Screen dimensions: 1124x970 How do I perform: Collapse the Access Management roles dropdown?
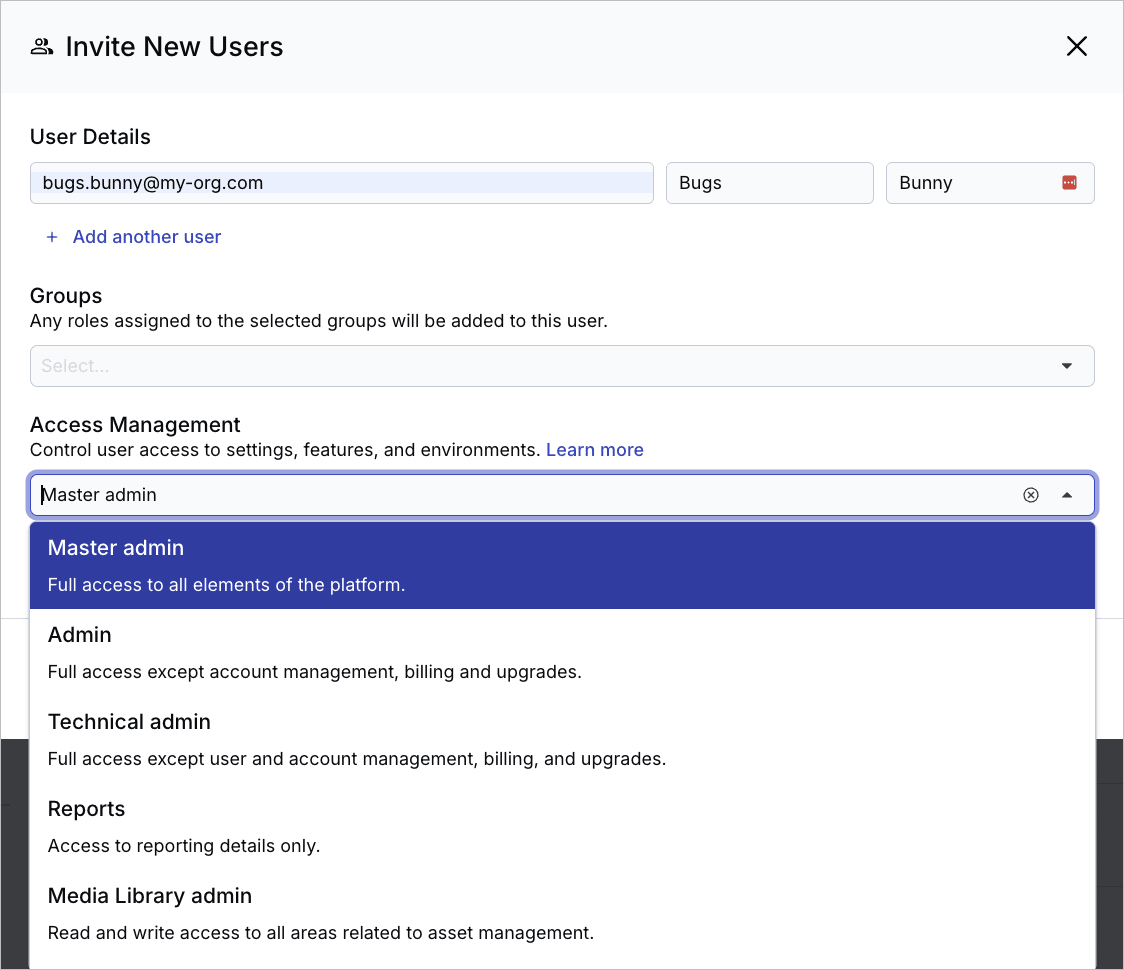click(x=1066, y=494)
